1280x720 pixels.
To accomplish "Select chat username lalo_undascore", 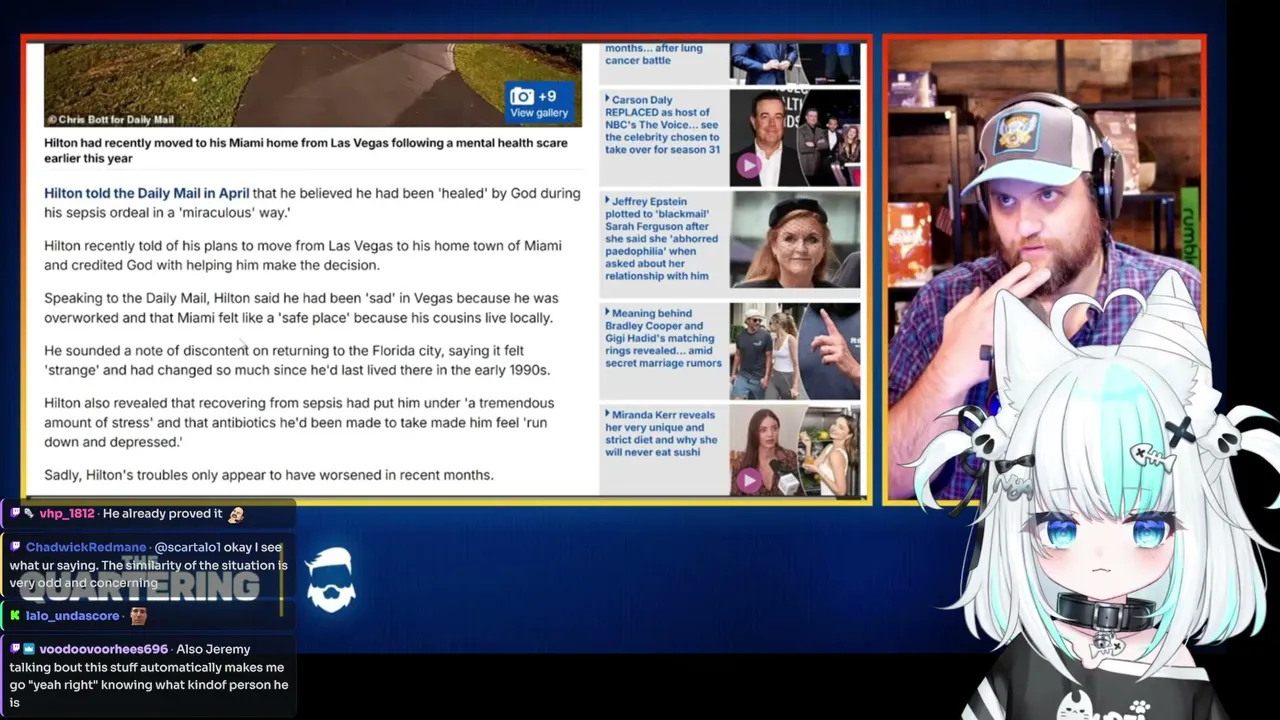I will 72,616.
